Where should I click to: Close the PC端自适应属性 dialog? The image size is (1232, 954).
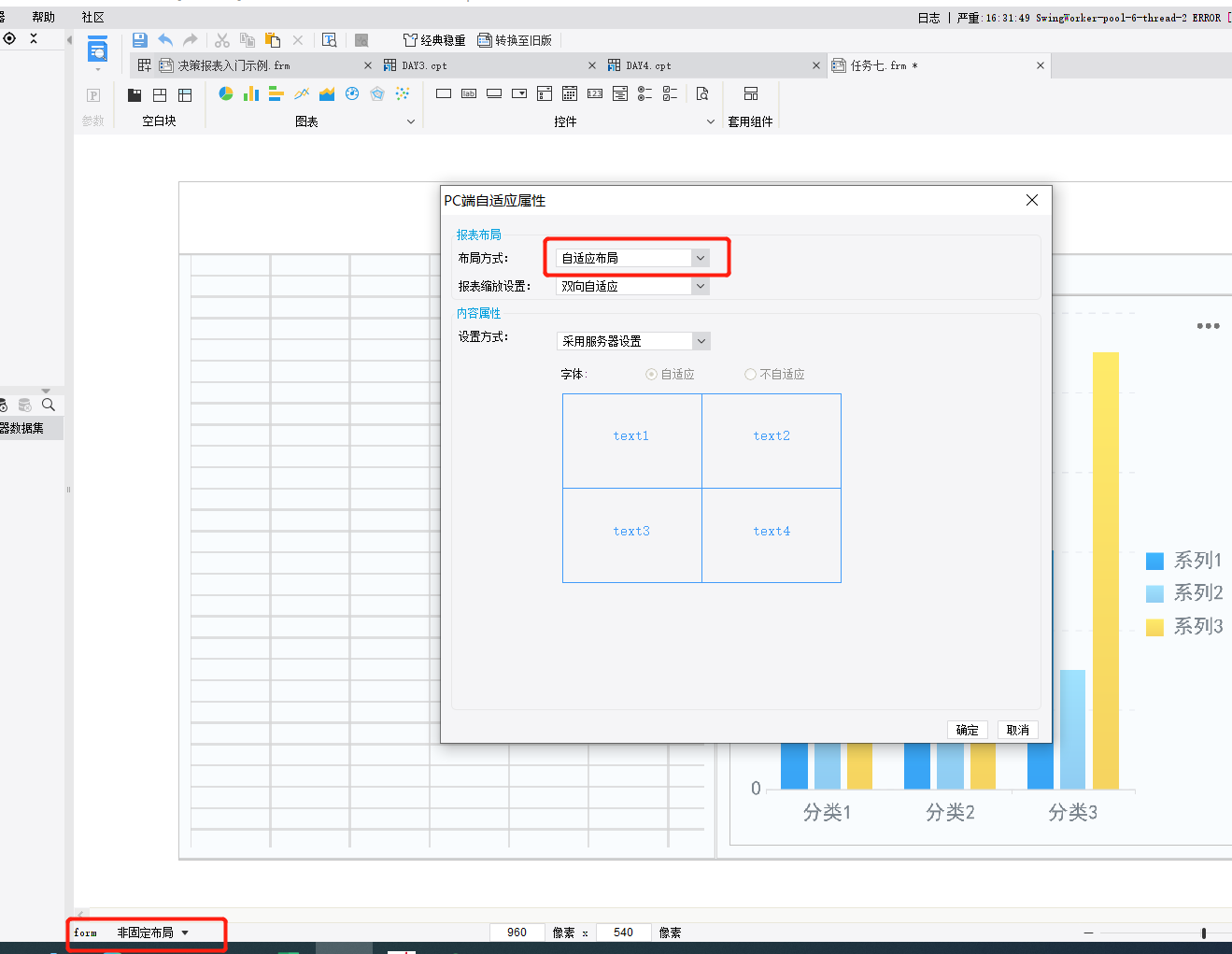click(1032, 200)
